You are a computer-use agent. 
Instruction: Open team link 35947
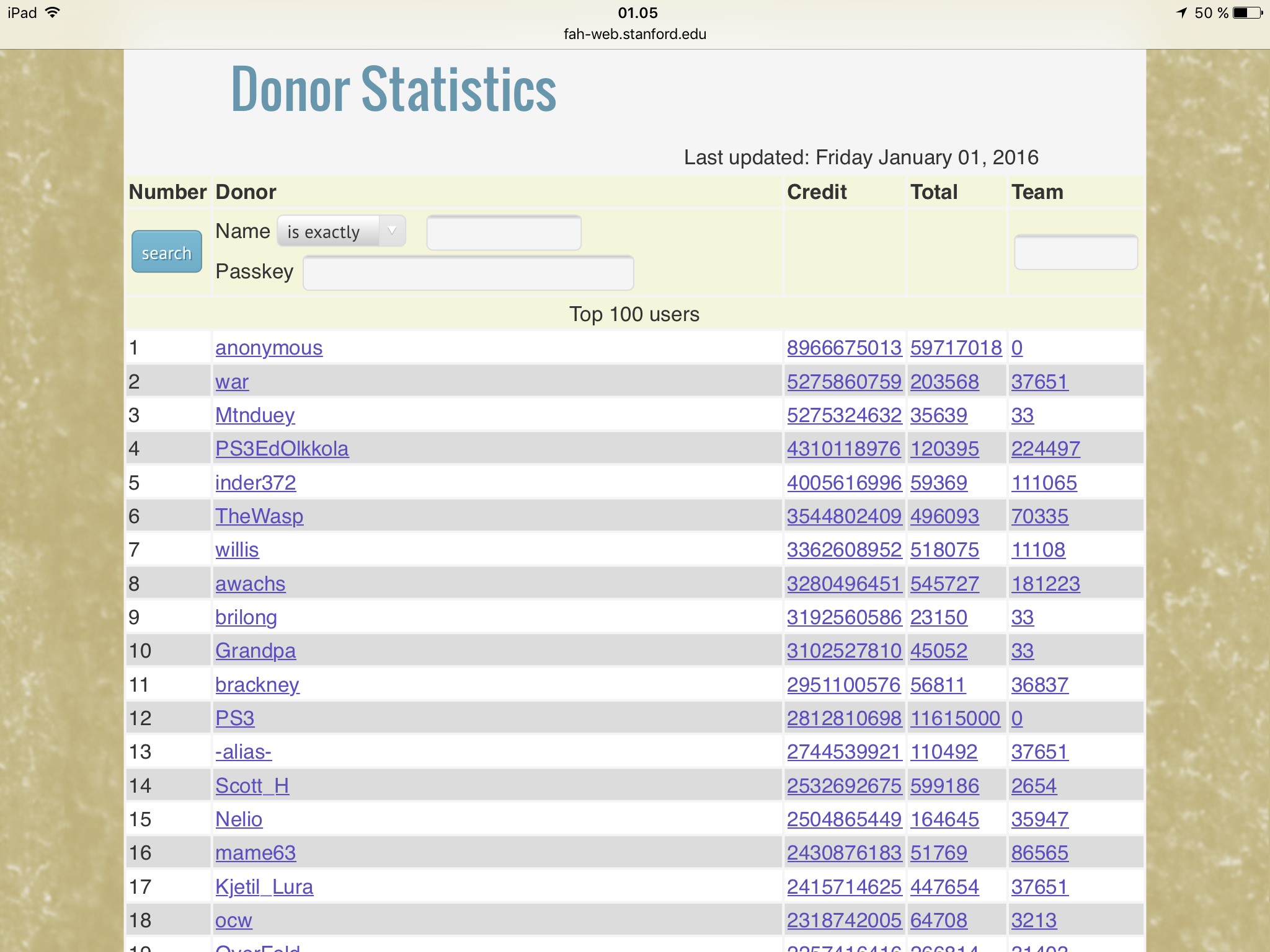tap(1040, 819)
